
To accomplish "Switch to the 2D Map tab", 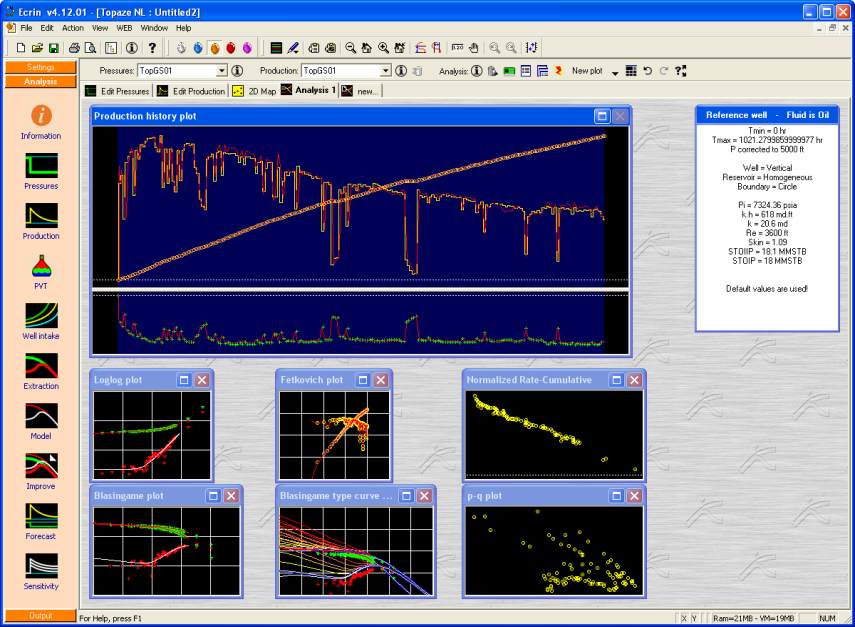I will [x=254, y=91].
